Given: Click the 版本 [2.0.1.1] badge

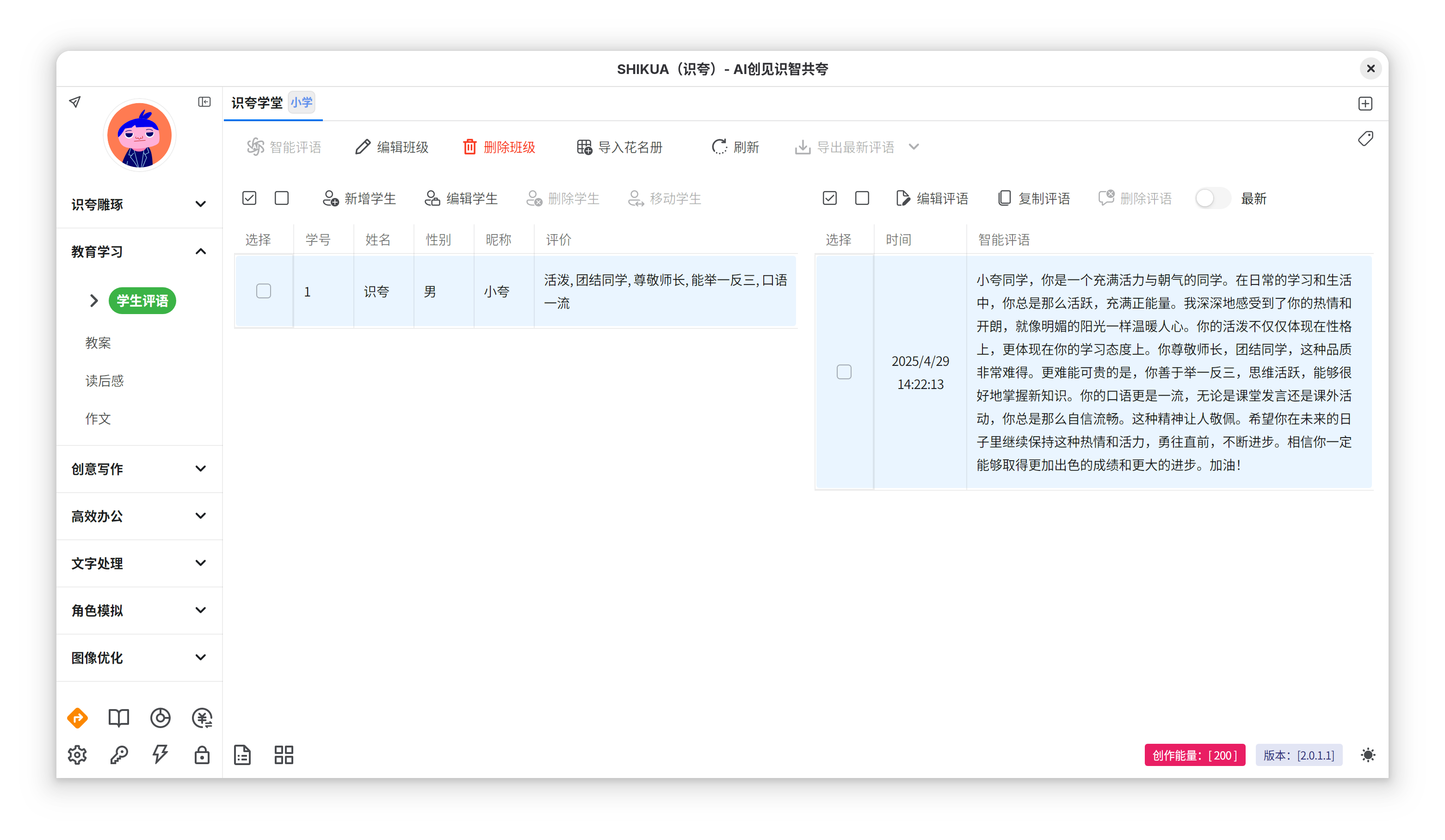Looking at the screenshot, I should click(1299, 755).
